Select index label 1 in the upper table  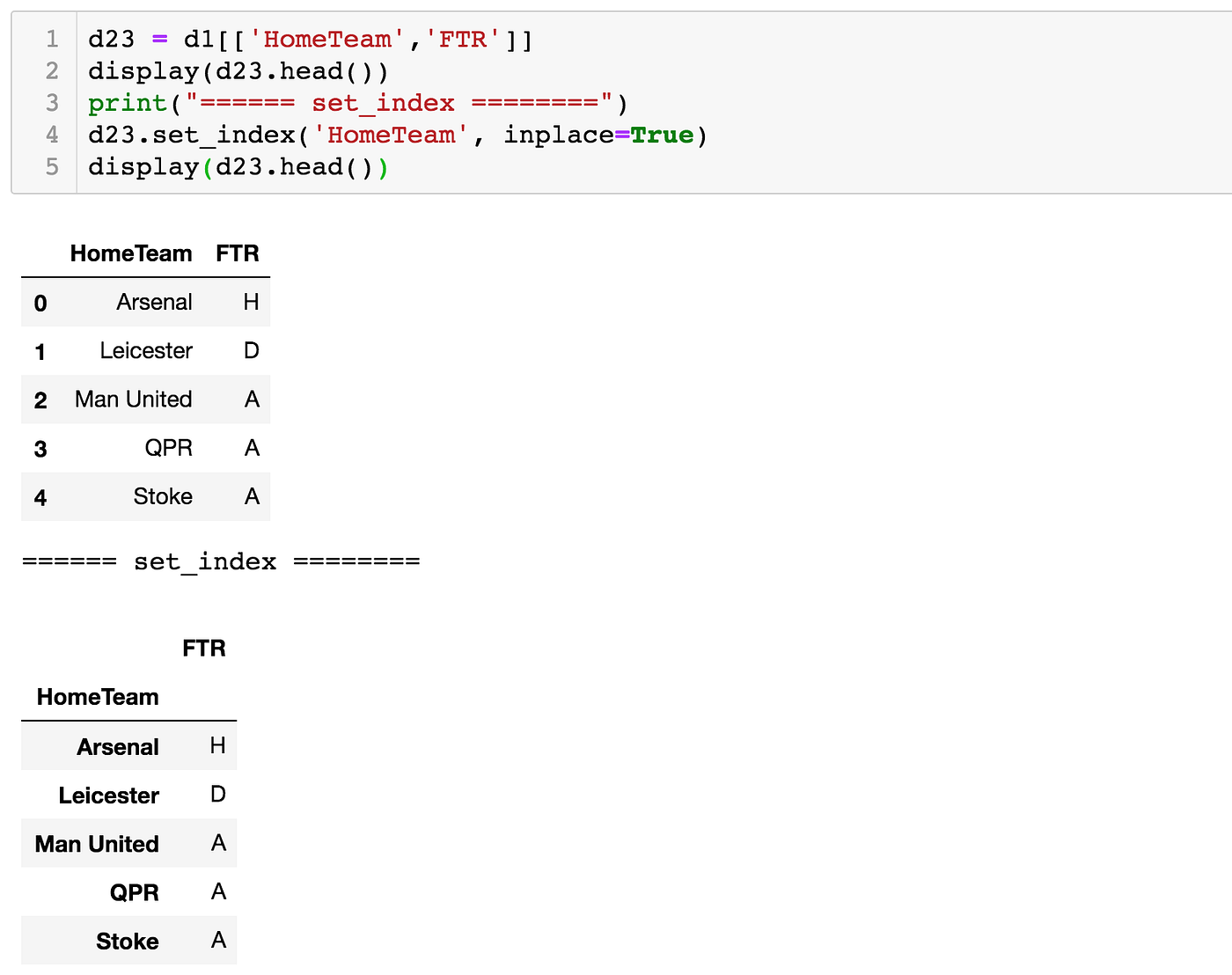click(40, 352)
